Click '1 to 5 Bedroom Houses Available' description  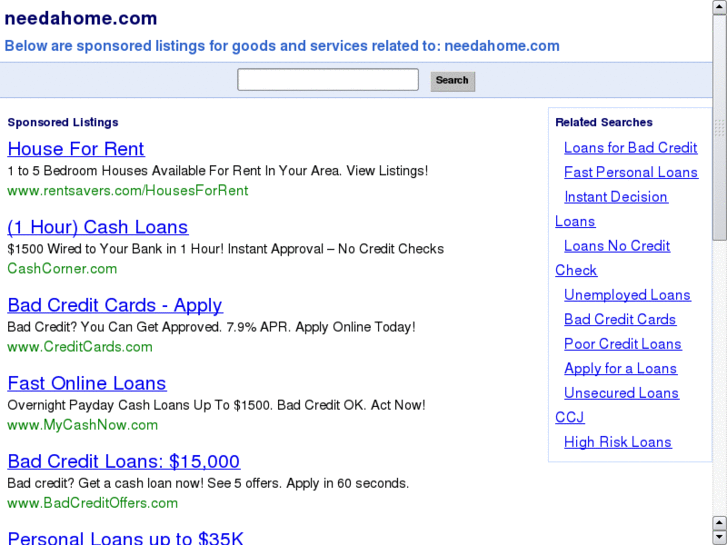coord(217,171)
